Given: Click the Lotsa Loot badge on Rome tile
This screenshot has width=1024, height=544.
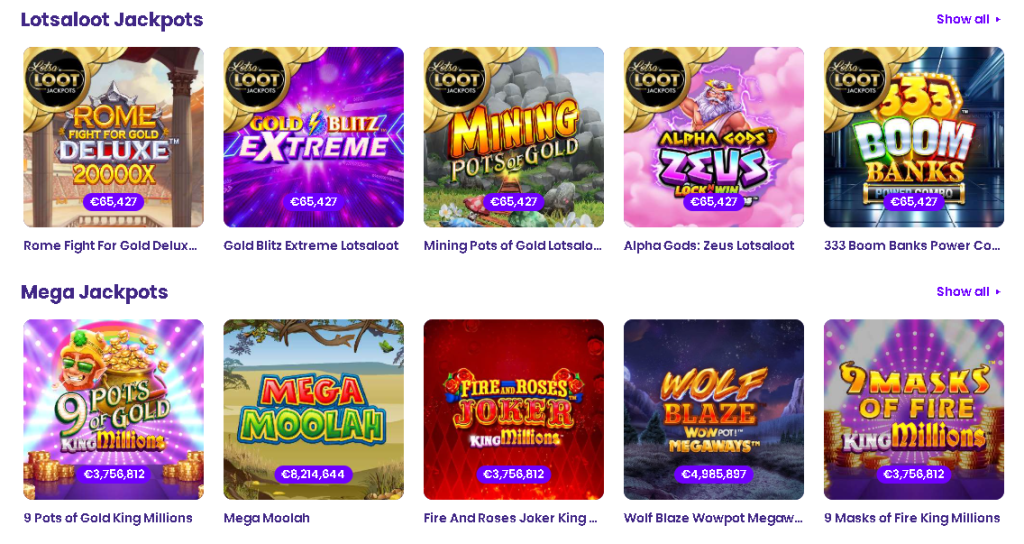Looking at the screenshot, I should point(56,79).
